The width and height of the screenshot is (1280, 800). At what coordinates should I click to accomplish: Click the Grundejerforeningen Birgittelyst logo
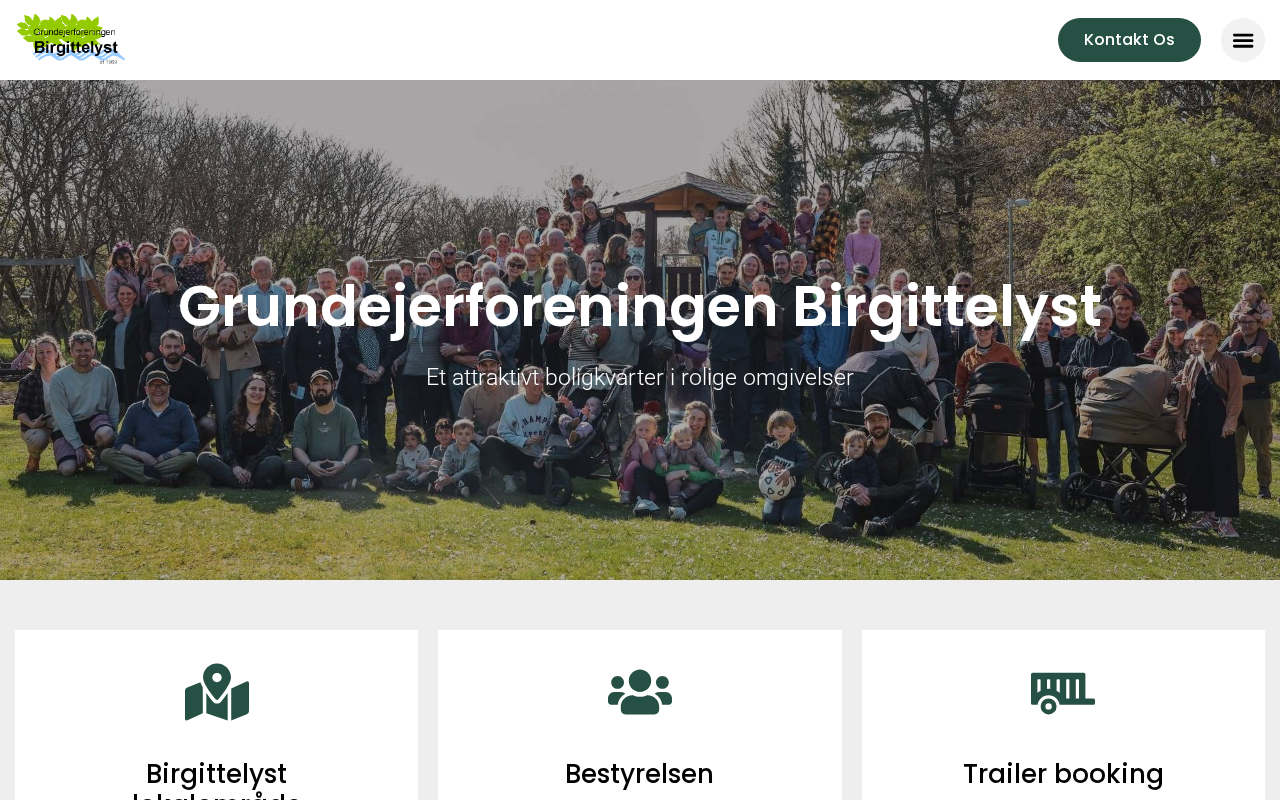(x=71, y=39)
